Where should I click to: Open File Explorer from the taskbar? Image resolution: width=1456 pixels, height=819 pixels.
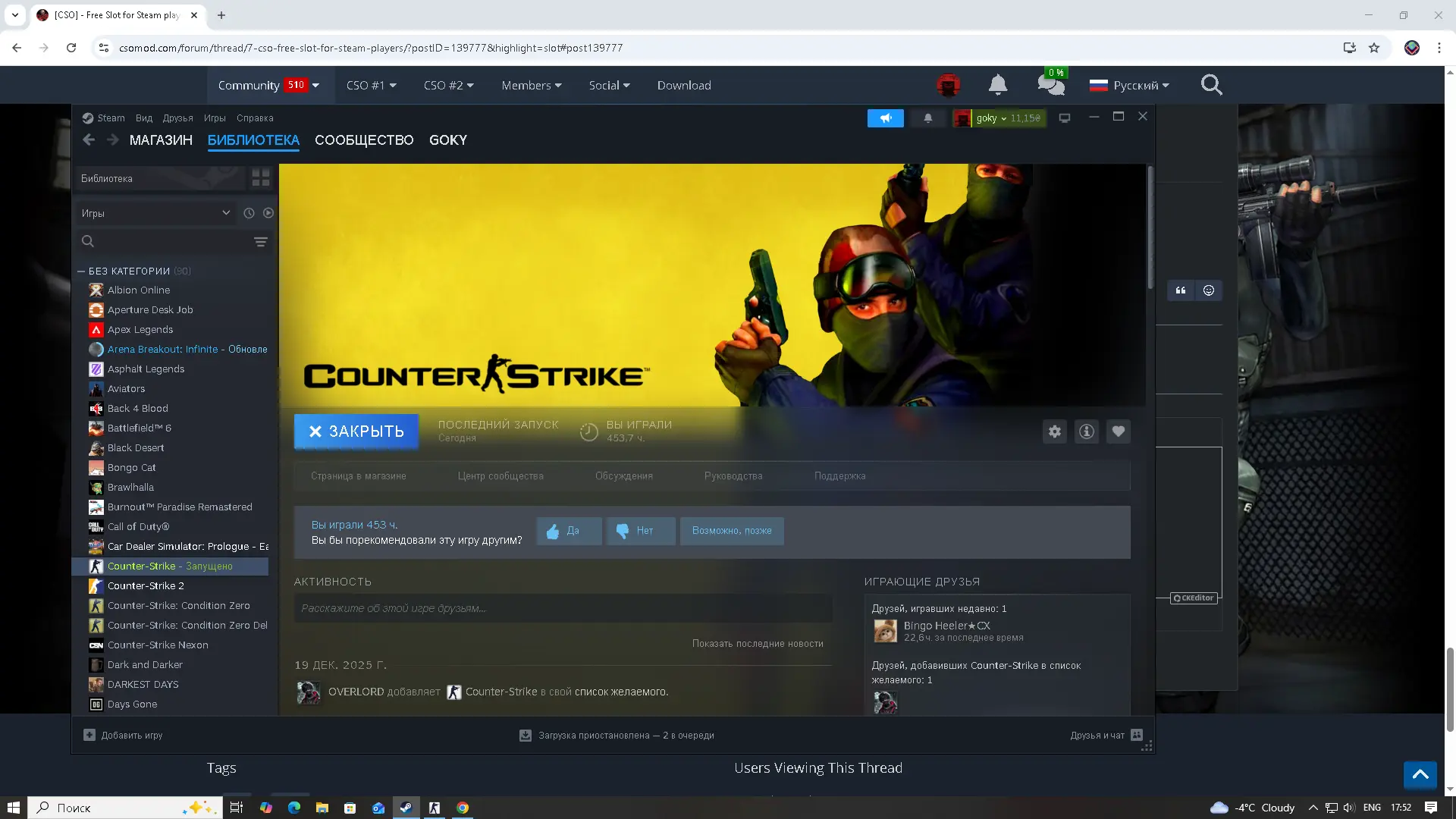point(322,808)
